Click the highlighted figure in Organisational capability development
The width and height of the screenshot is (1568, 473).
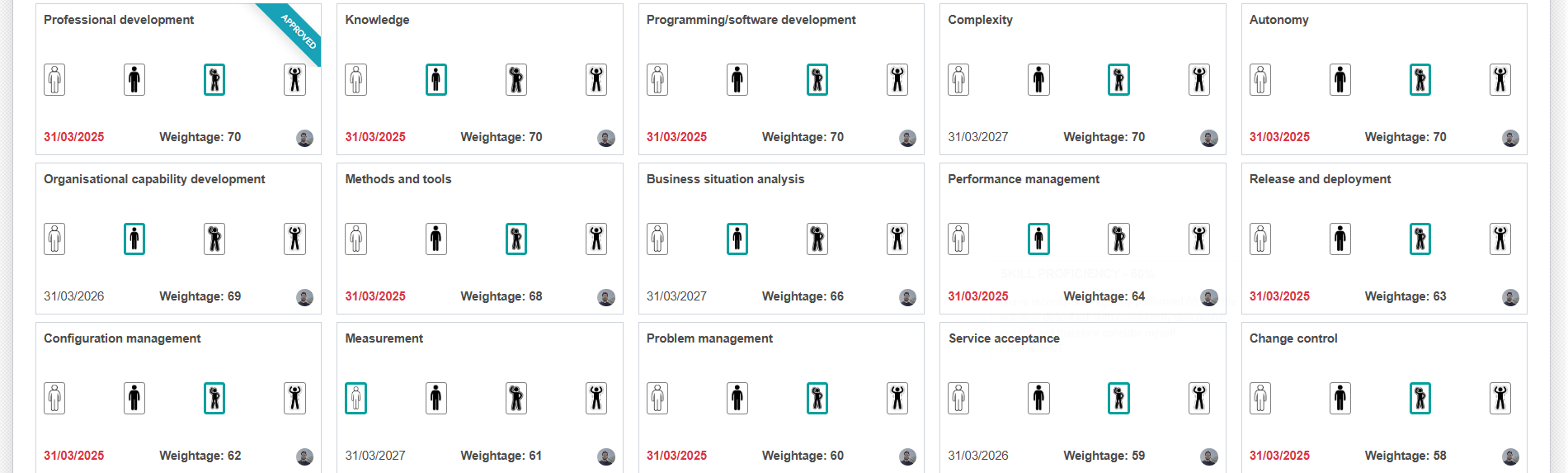pos(134,239)
